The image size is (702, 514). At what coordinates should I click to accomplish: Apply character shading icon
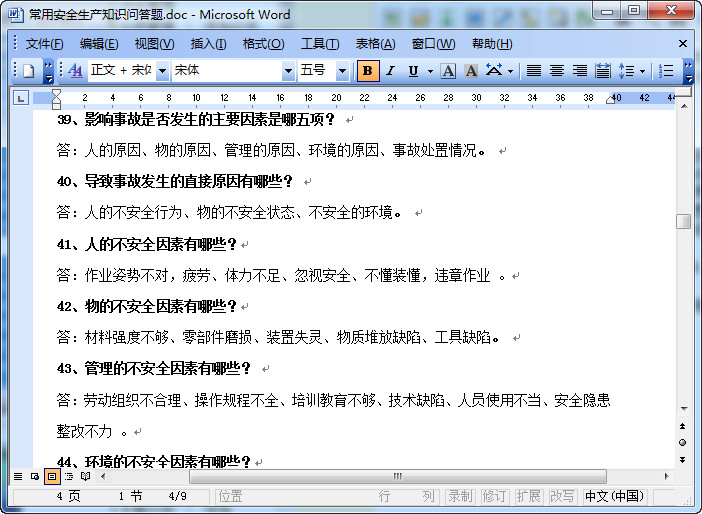pos(471,71)
